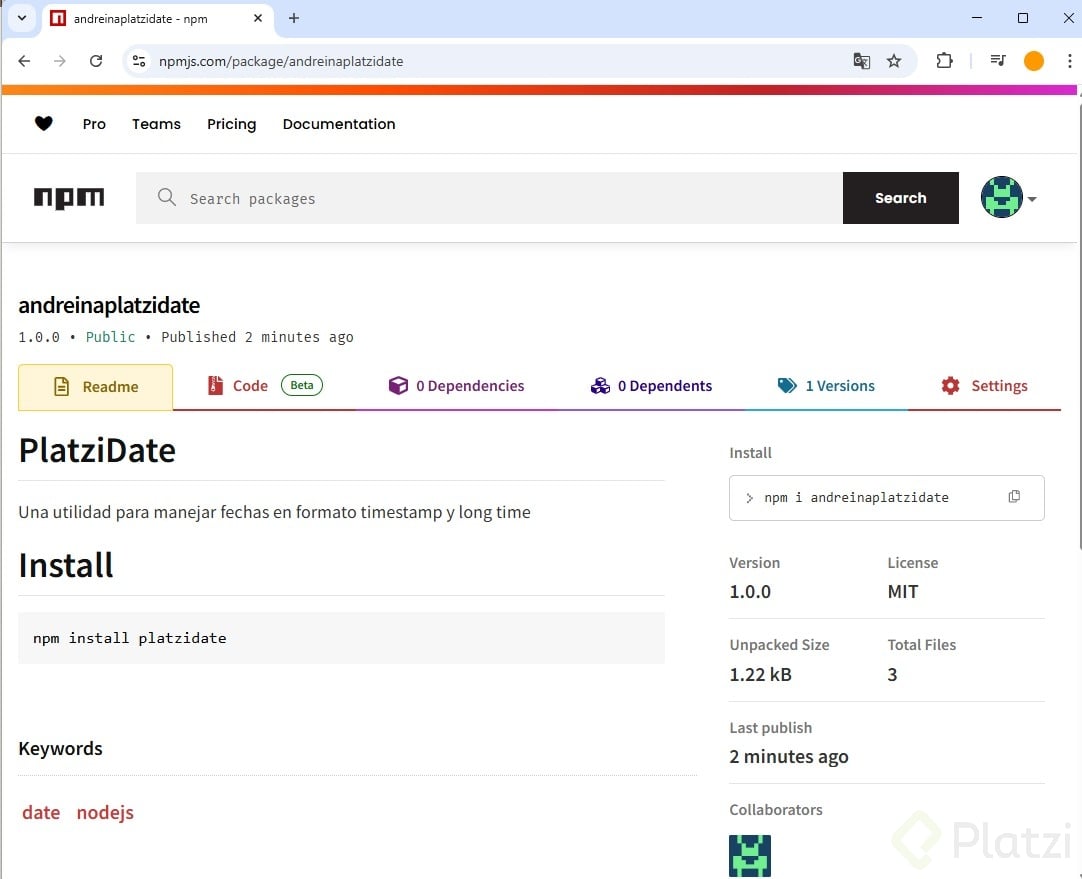1082x879 pixels.
Task: Click the andreinaplatzidate package title
Action: tap(109, 305)
